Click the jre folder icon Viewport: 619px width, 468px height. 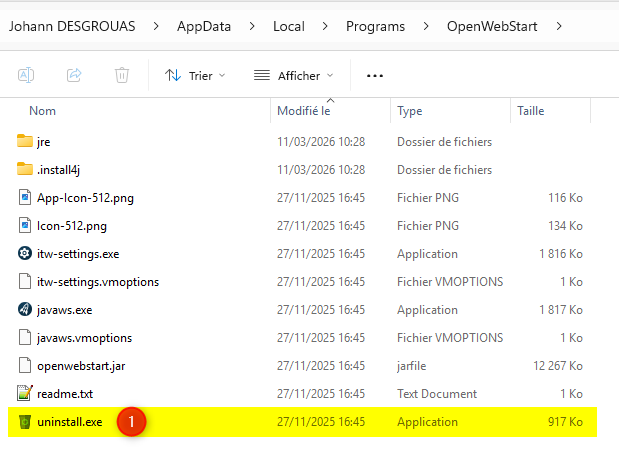(25, 142)
